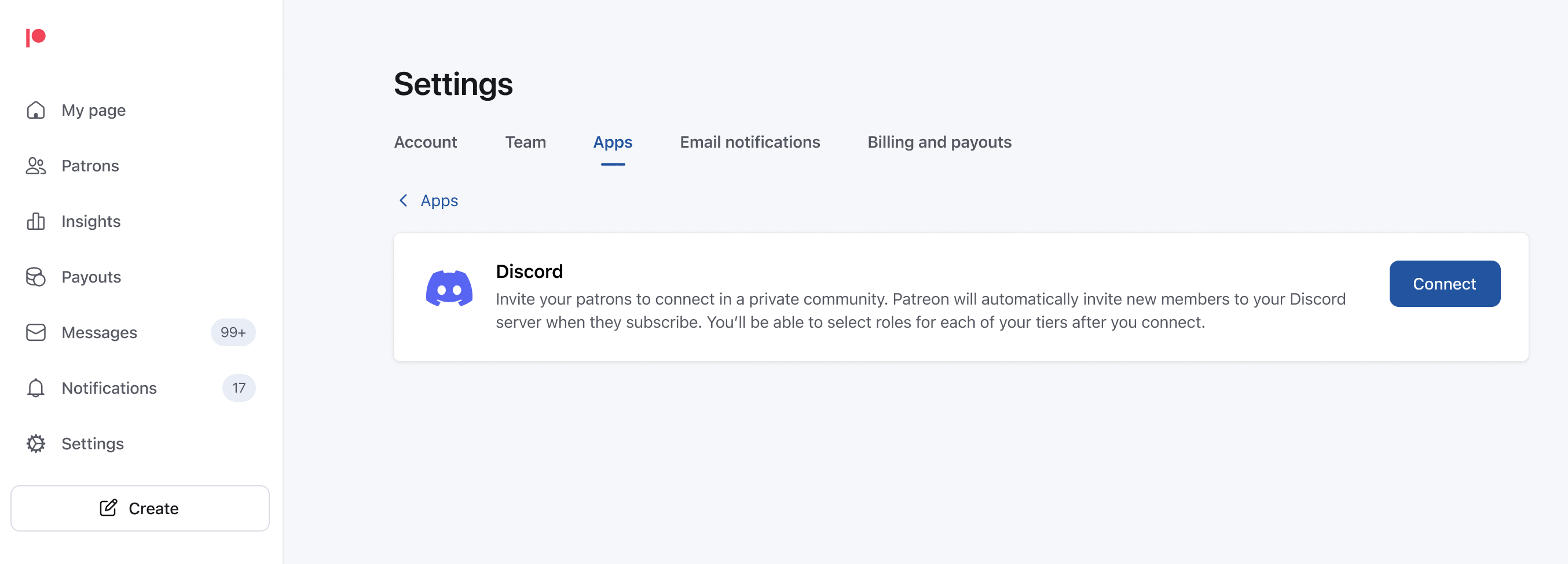
Task: Click the gear Settings icon in sidebar
Action: click(x=36, y=444)
